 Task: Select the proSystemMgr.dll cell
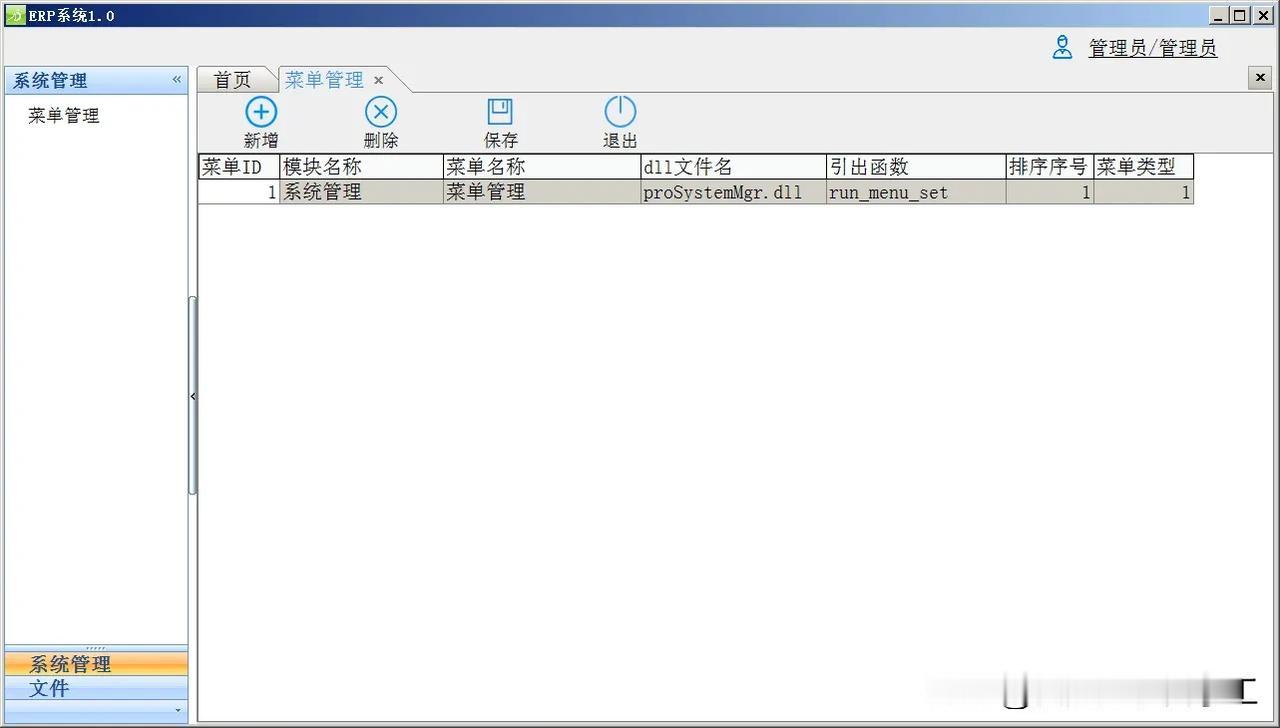click(x=733, y=192)
